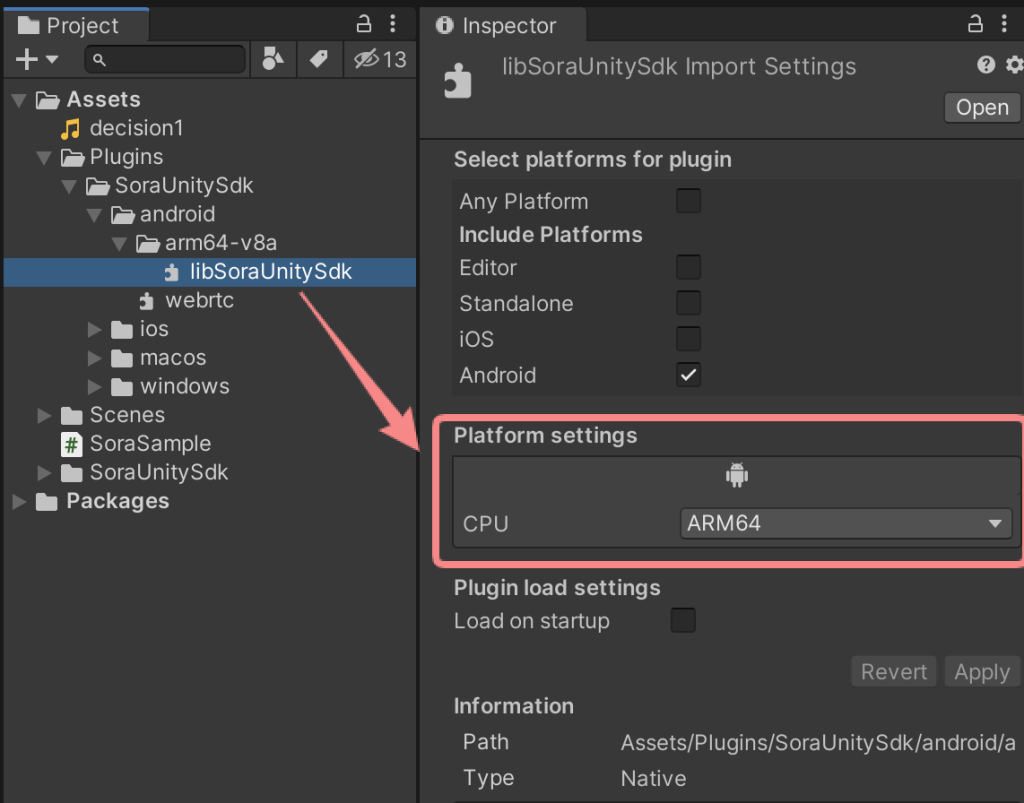This screenshot has width=1024, height=803.
Task: Enable the Standalone platform checkbox
Action: point(688,303)
